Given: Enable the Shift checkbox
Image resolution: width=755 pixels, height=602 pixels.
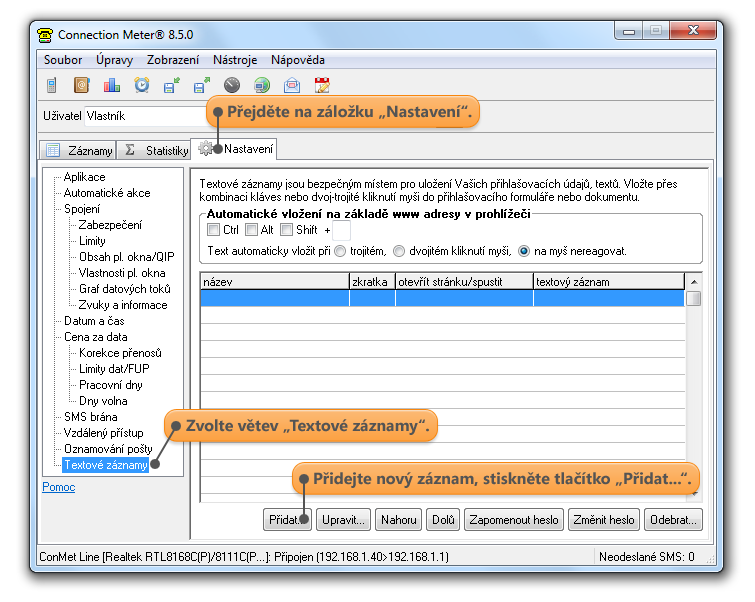Looking at the screenshot, I should (286, 230).
